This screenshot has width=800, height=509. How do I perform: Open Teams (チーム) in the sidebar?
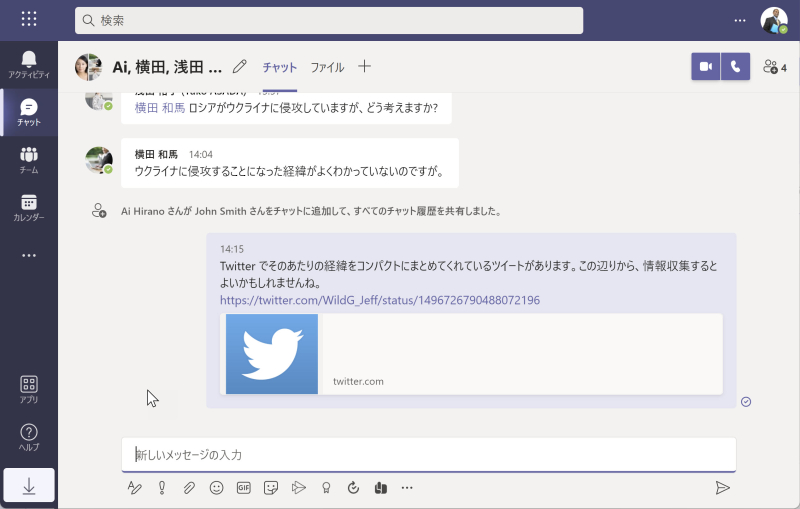(x=29, y=160)
